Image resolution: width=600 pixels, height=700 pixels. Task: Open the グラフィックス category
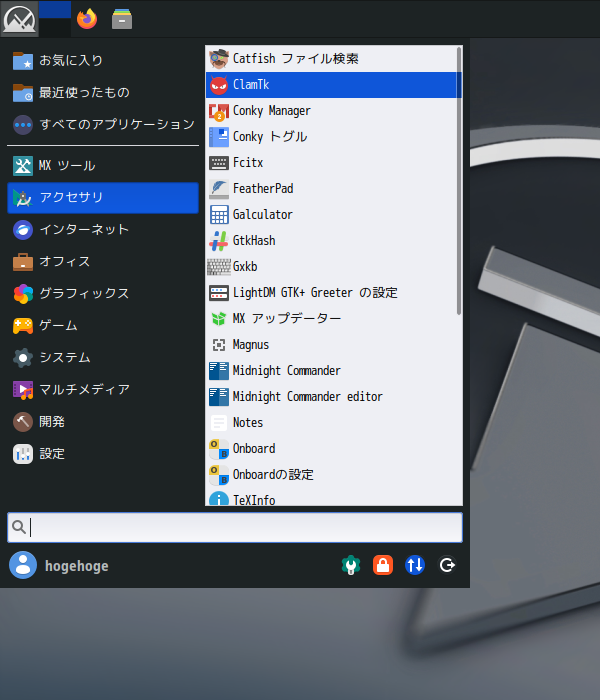tap(103, 293)
